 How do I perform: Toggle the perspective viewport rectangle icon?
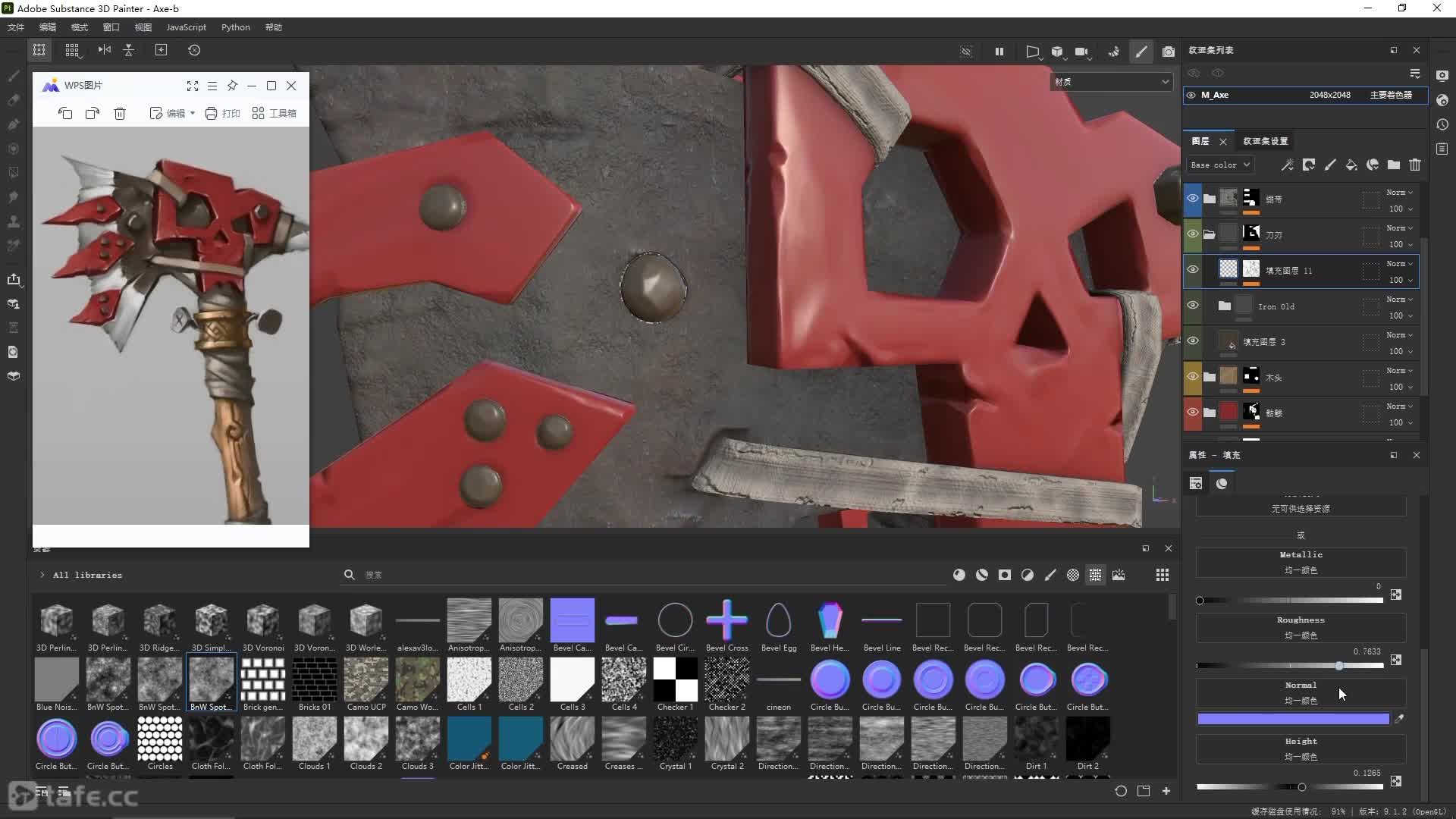pos(1032,52)
